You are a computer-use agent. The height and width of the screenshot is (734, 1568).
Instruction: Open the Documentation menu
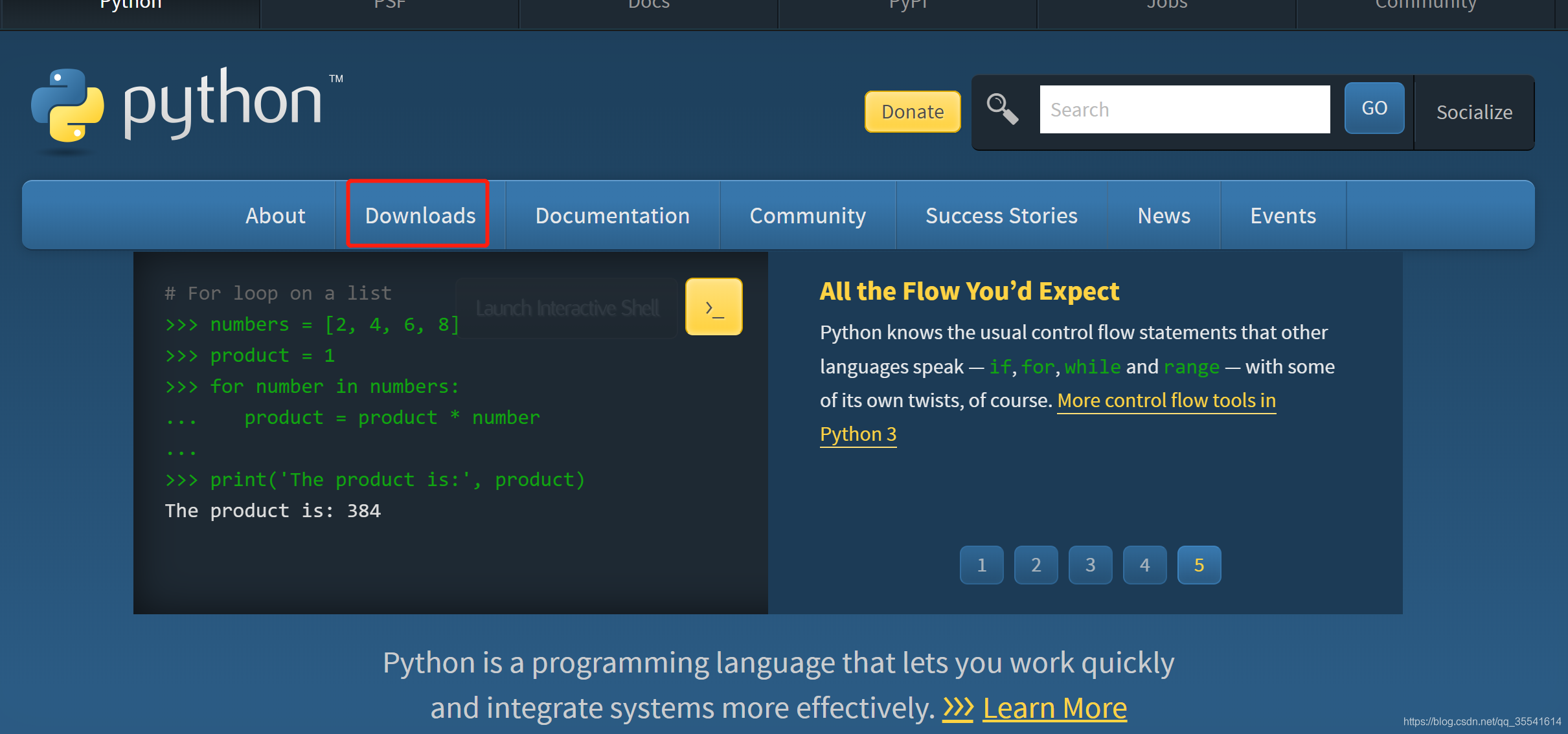pyautogui.click(x=613, y=216)
